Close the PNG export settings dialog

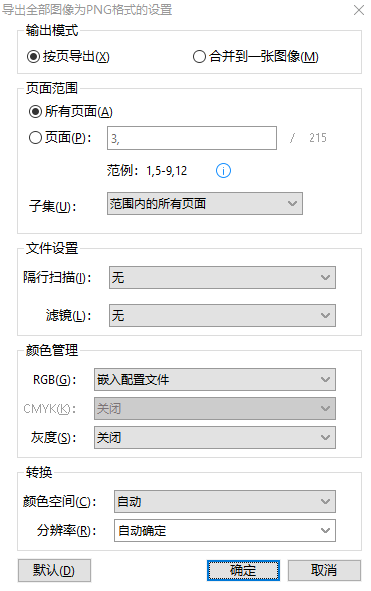[359, 10]
